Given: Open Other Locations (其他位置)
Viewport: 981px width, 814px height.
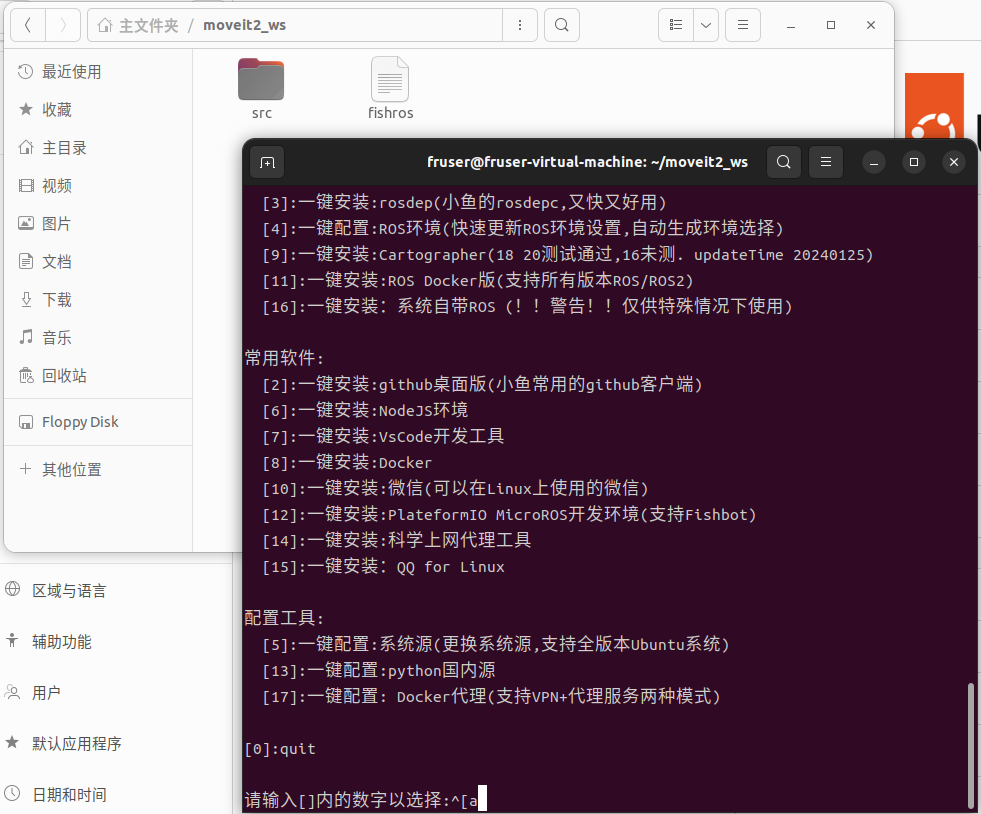Looking at the screenshot, I should tap(98, 469).
